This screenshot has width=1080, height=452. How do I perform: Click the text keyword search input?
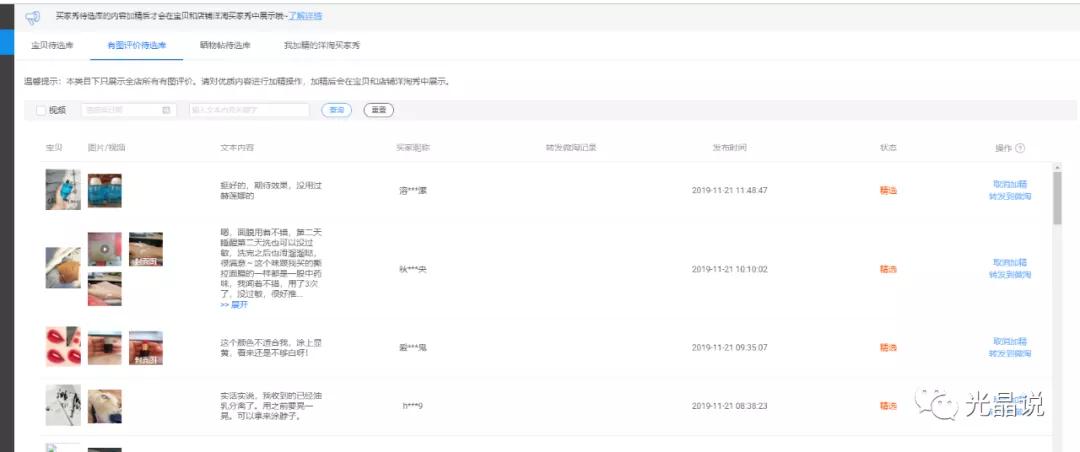tap(249, 110)
